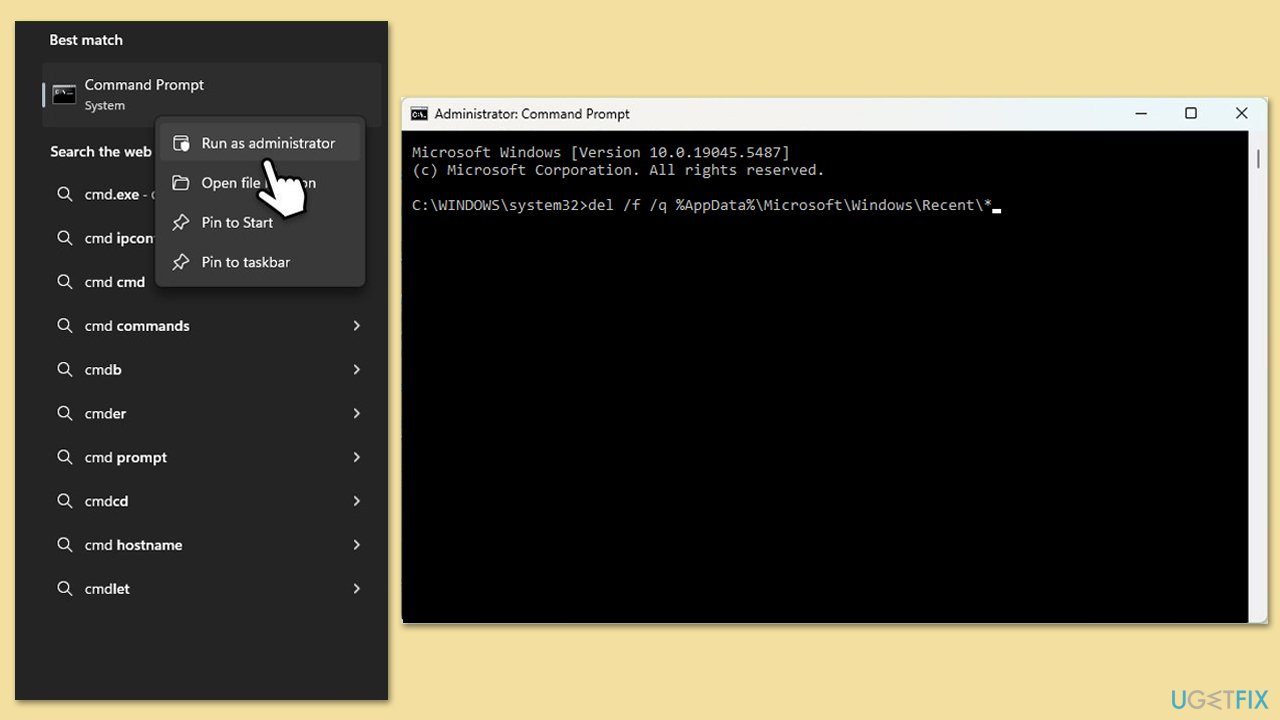
Task: Expand the cmdb suggestion arrow
Action: [x=357, y=370]
